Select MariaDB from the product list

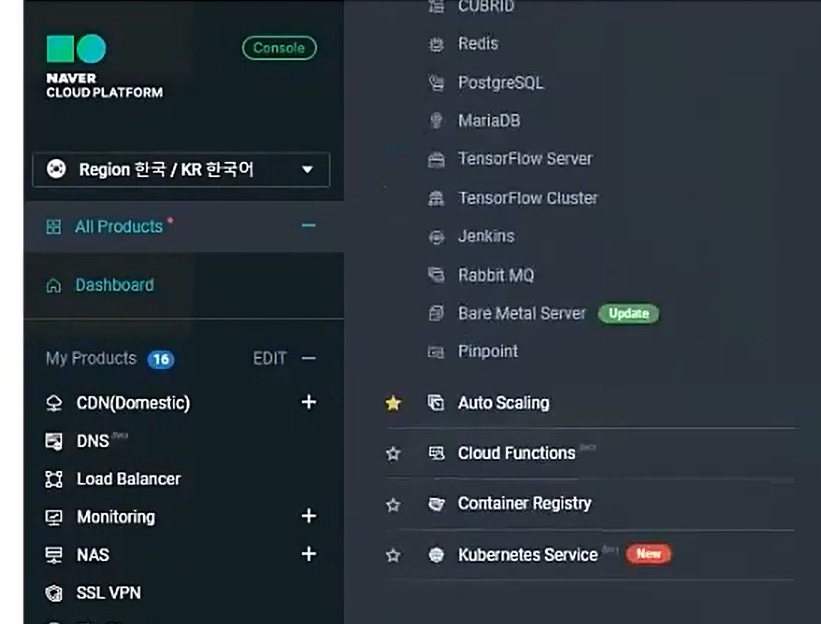click(x=489, y=121)
